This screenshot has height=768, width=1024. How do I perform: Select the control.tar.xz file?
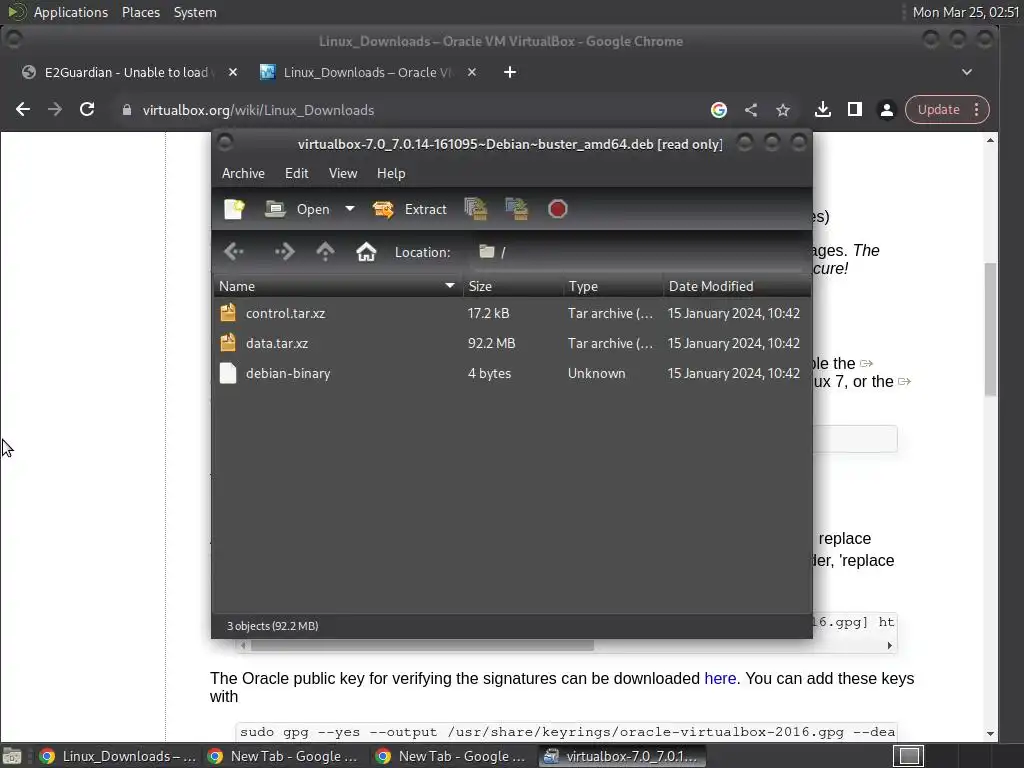[x=512, y=313]
